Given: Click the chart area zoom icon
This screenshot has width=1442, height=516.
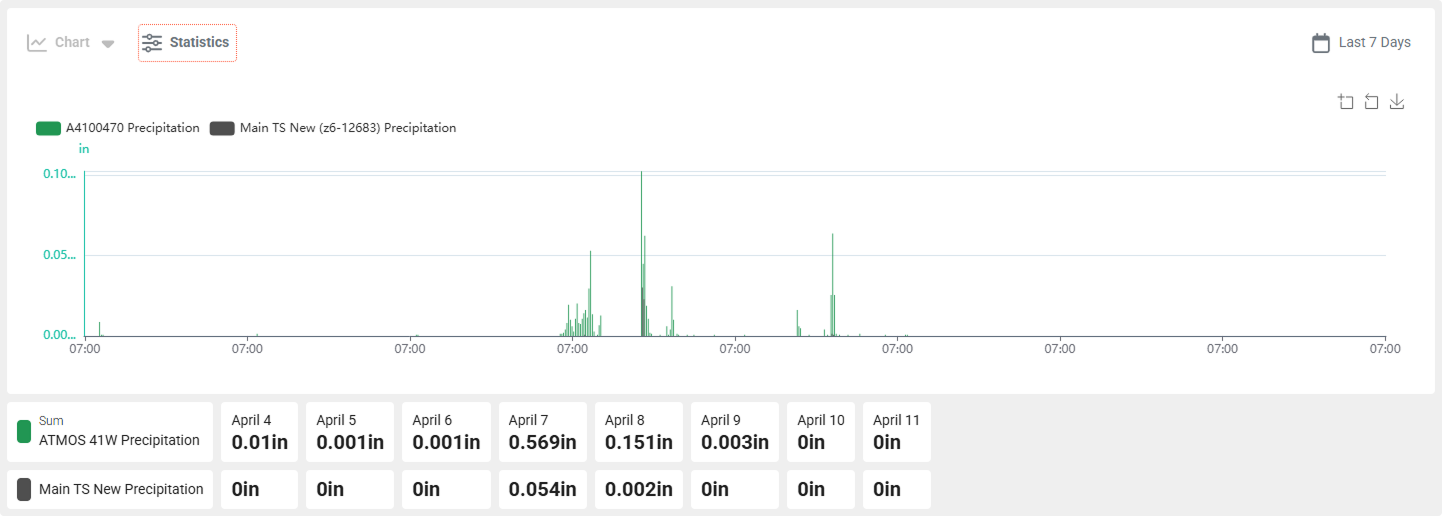Looking at the screenshot, I should 1345,102.
